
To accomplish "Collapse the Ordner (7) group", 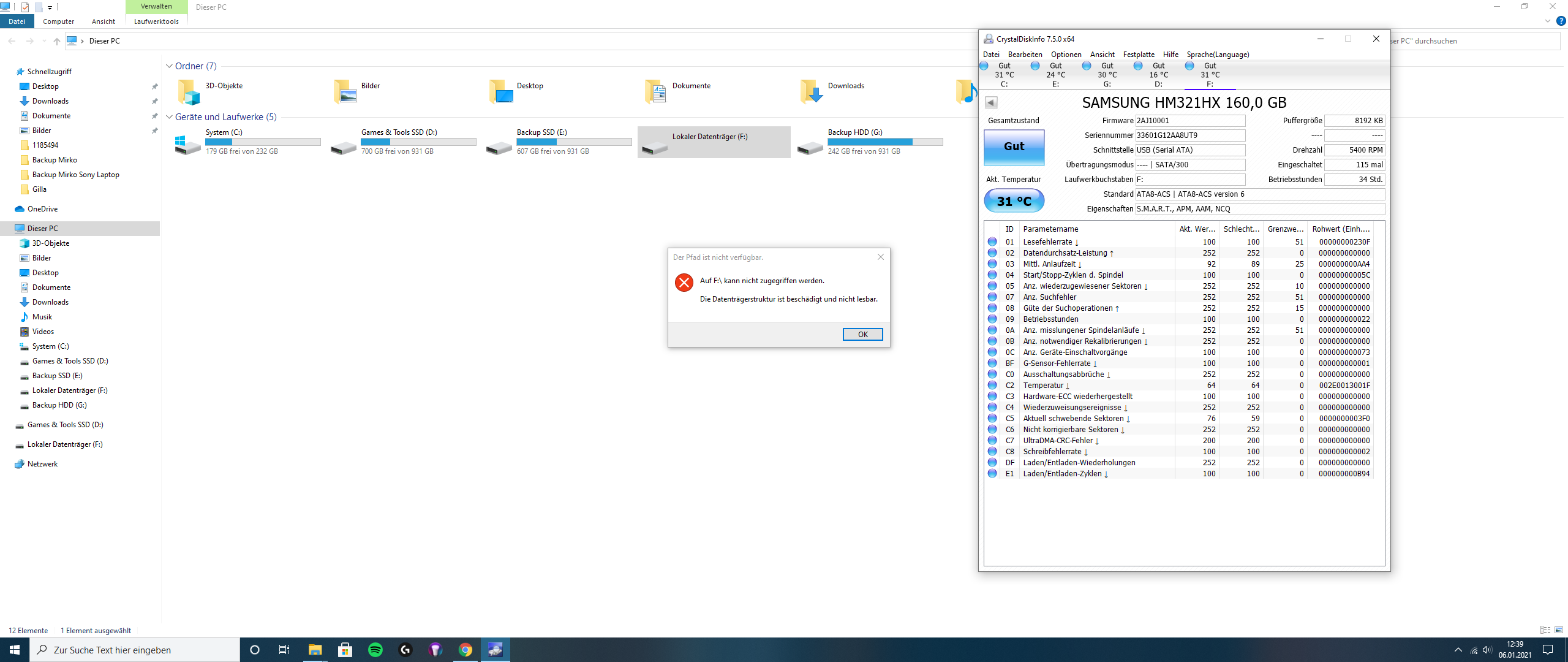I will coord(169,66).
